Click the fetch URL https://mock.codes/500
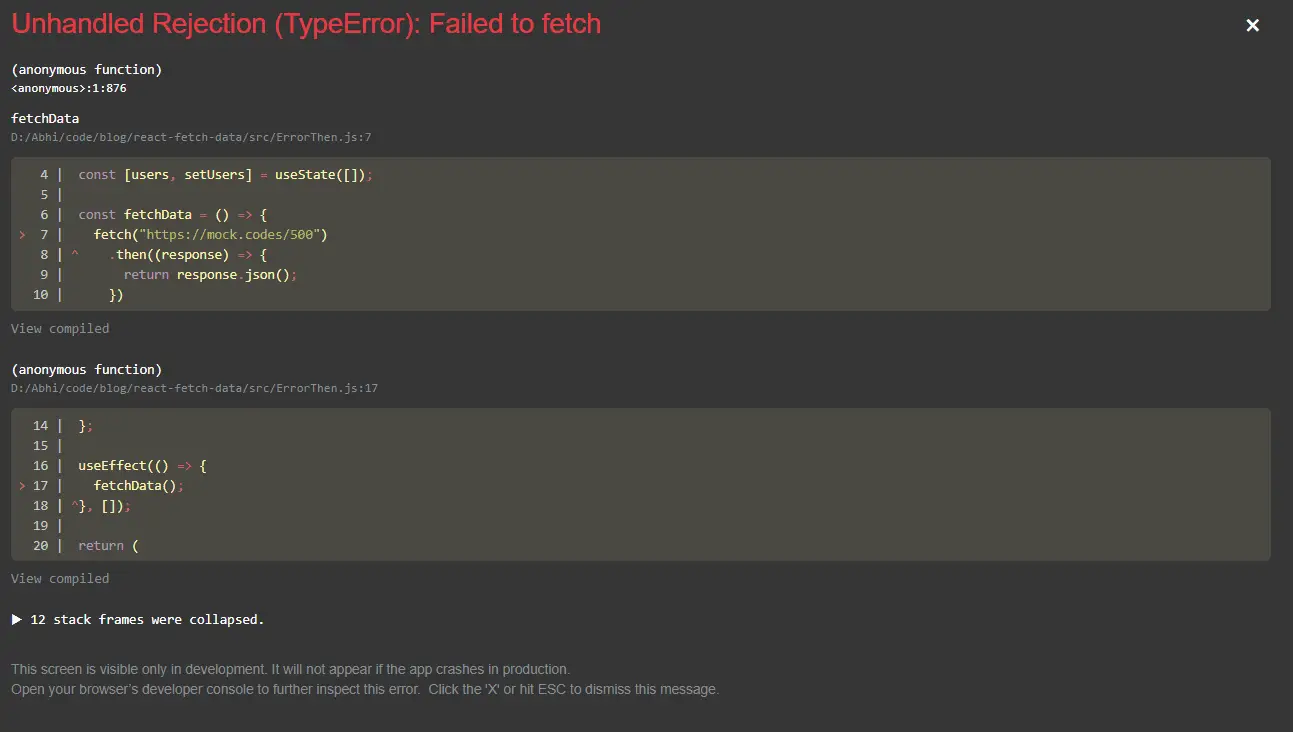The height and width of the screenshot is (732, 1293). 233,234
